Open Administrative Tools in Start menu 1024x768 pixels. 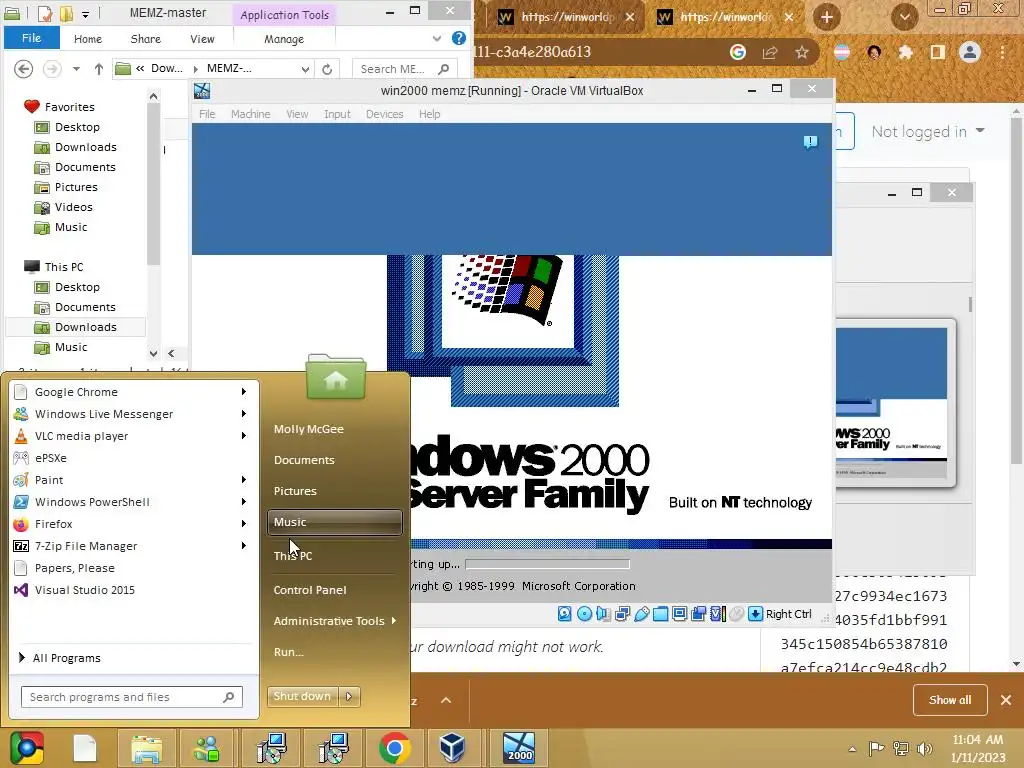coord(334,621)
